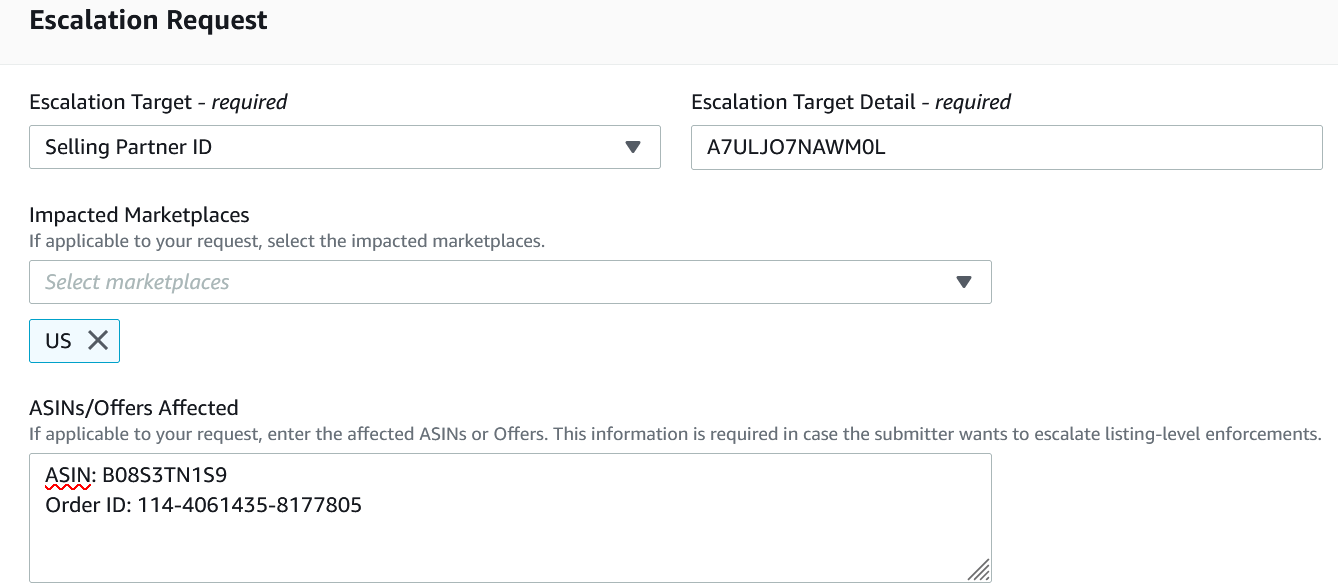Click the red-underlined ASIN word
The height and width of the screenshot is (583, 1338).
click(x=68, y=474)
